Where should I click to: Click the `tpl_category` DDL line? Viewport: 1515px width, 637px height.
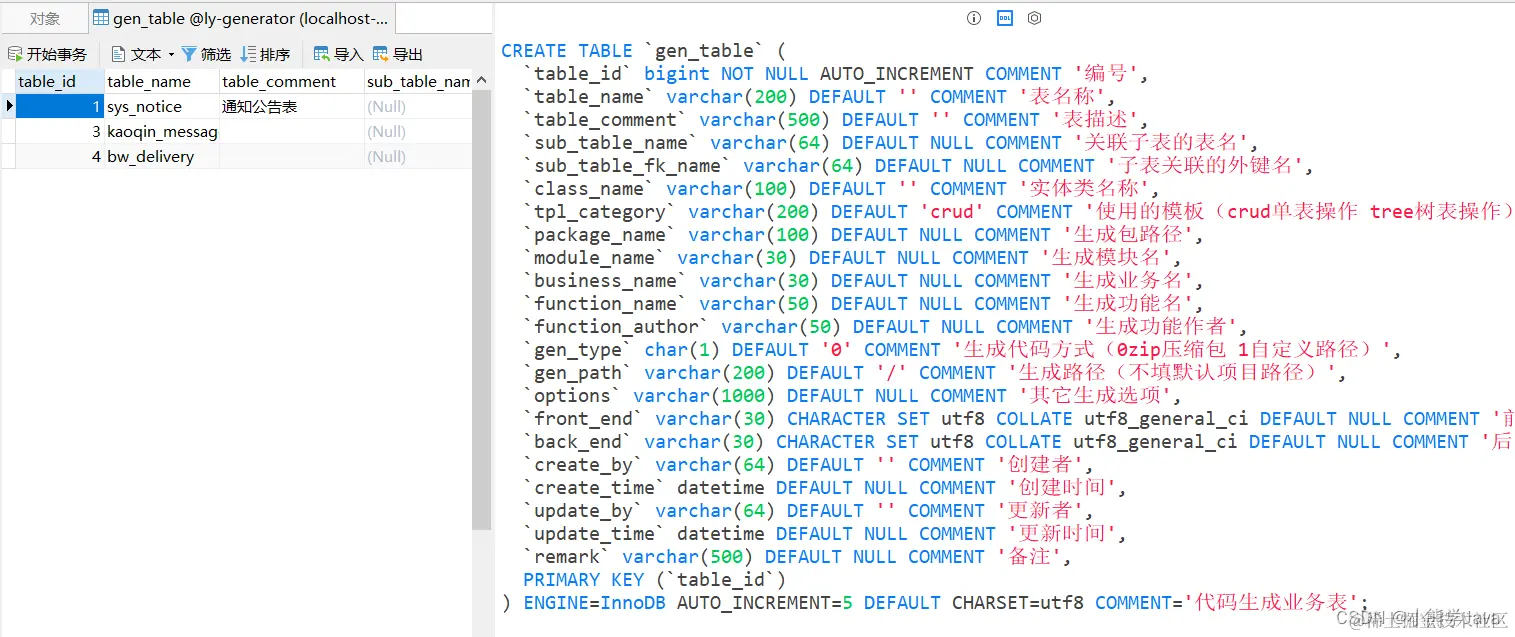(1018, 211)
